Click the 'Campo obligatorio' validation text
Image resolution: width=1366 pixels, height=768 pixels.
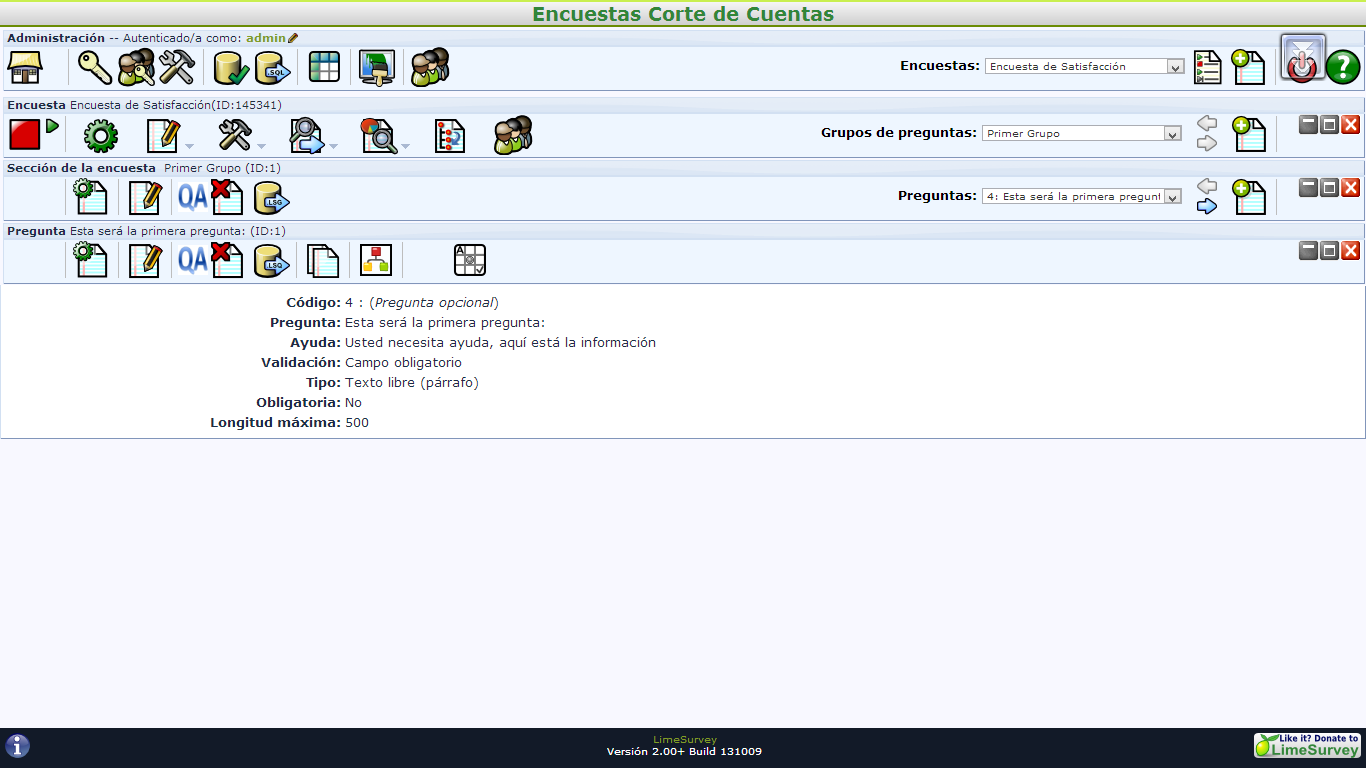click(x=403, y=363)
